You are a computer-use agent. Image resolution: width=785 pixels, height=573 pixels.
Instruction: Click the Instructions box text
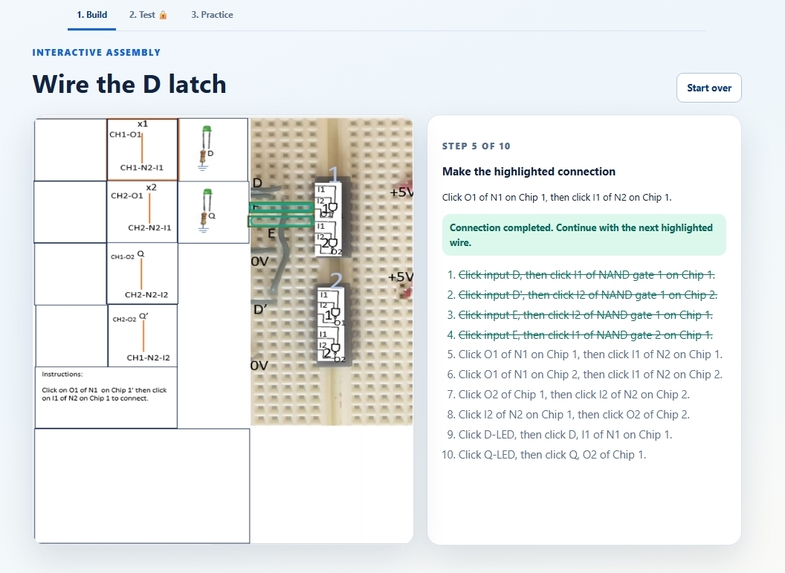point(104,386)
